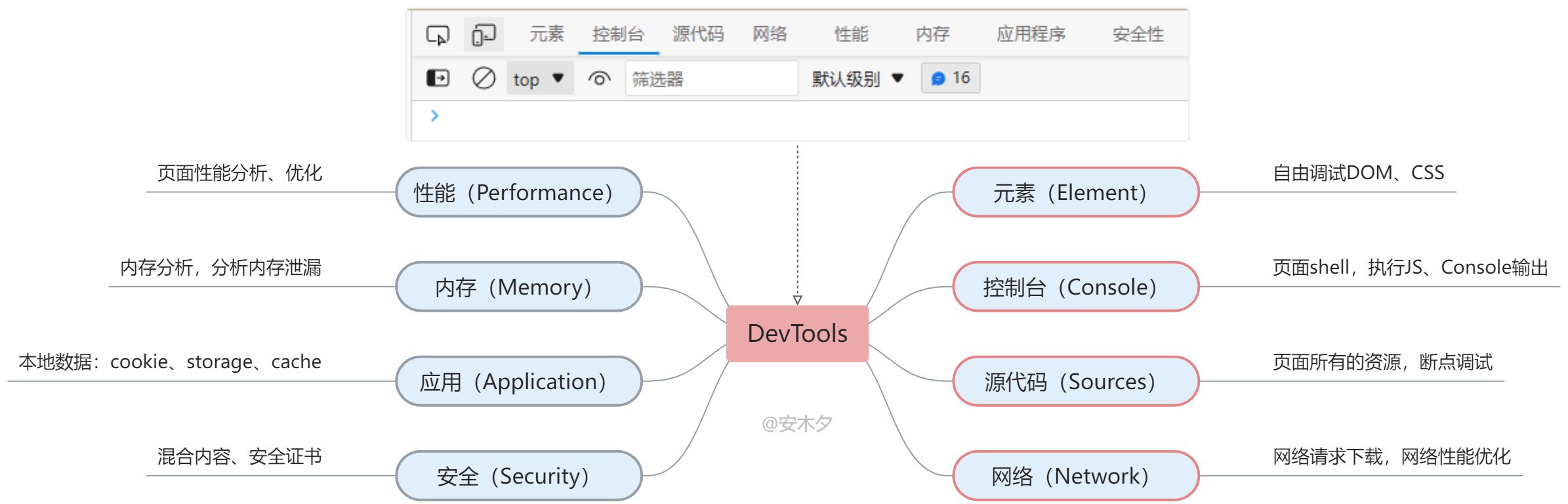Expand the 默认级别 log level dropdown
The width and height of the screenshot is (1568, 504).
(x=857, y=79)
